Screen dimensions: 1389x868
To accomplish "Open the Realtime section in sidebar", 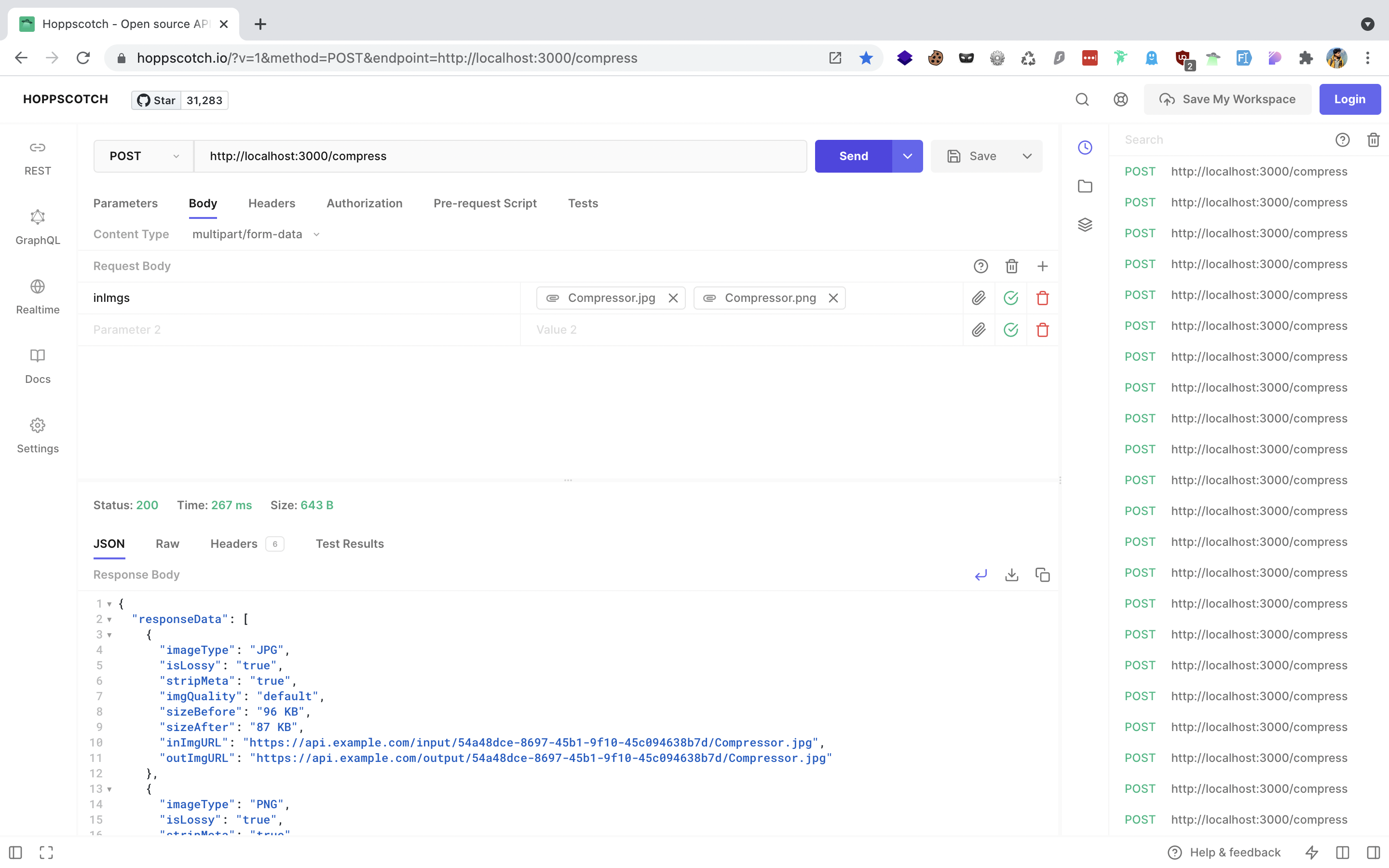I will 37,296.
